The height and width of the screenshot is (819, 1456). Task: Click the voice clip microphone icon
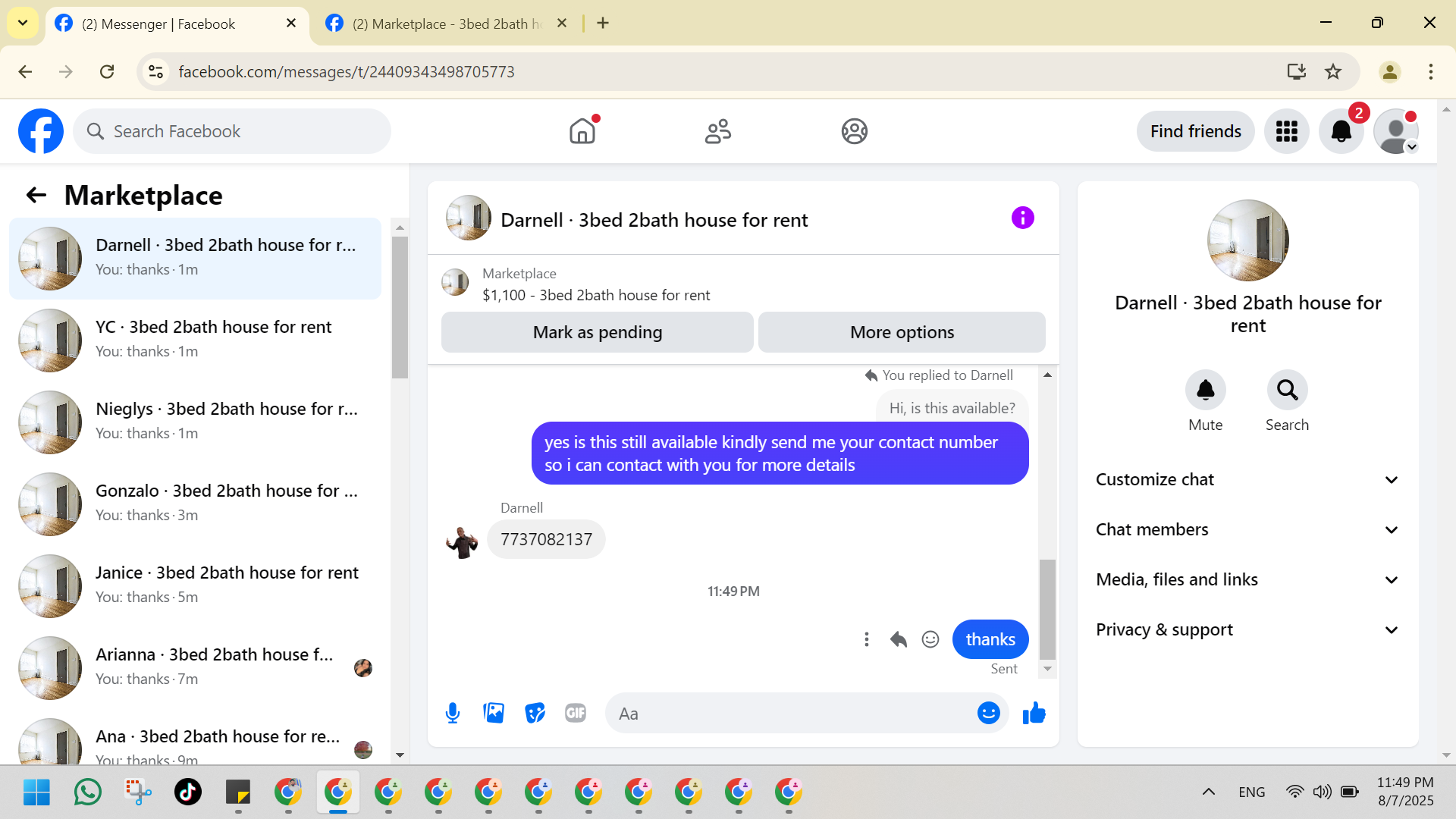click(x=453, y=714)
